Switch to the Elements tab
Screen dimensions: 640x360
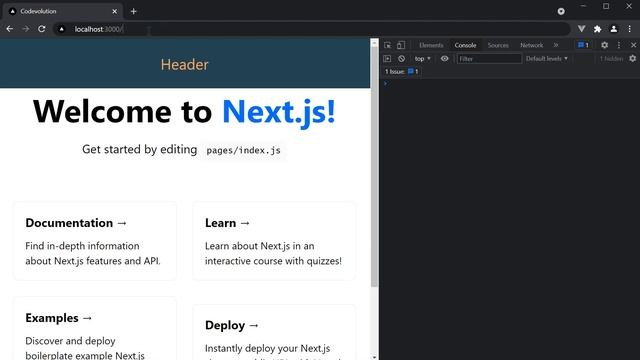(x=431, y=45)
